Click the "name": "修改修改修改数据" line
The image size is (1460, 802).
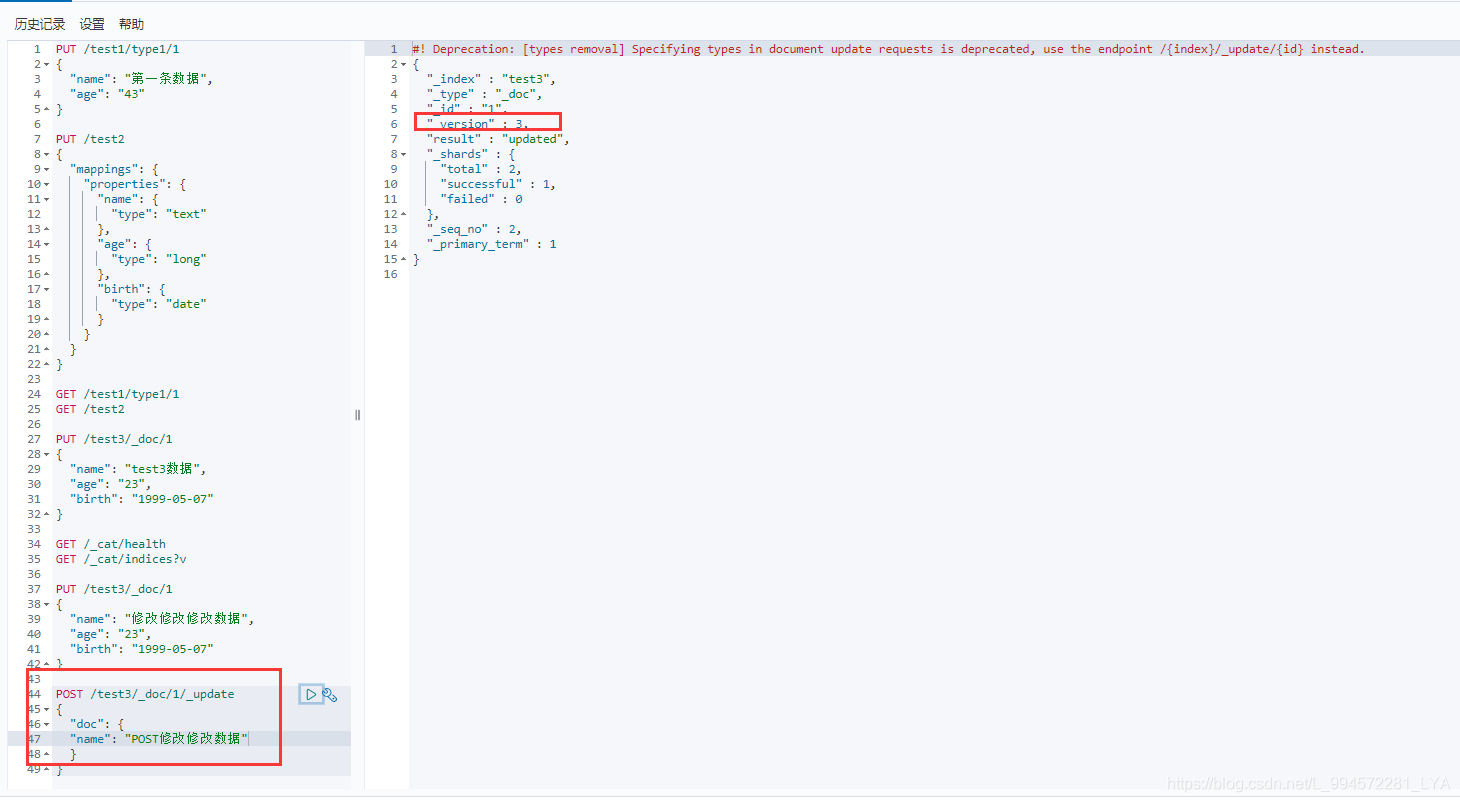162,619
